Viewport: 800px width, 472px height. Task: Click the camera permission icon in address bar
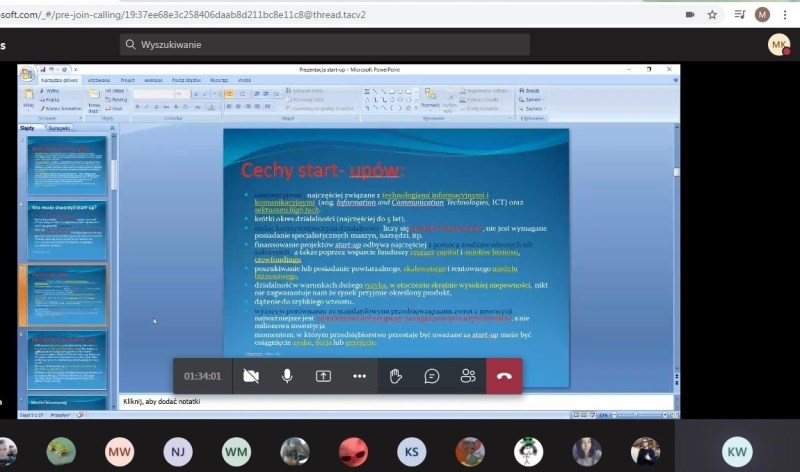[686, 15]
